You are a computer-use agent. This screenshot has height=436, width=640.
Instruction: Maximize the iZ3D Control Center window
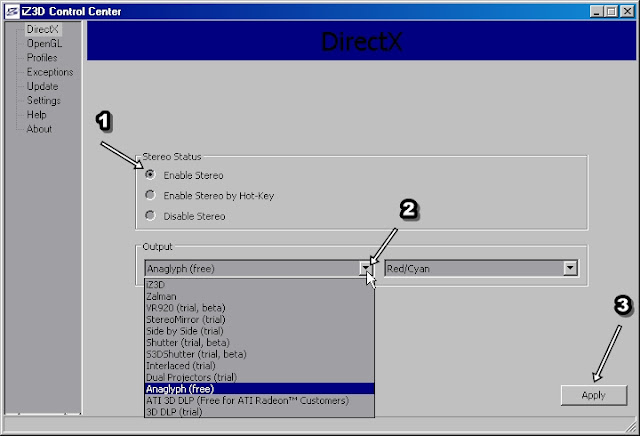pyautogui.click(x=611, y=11)
